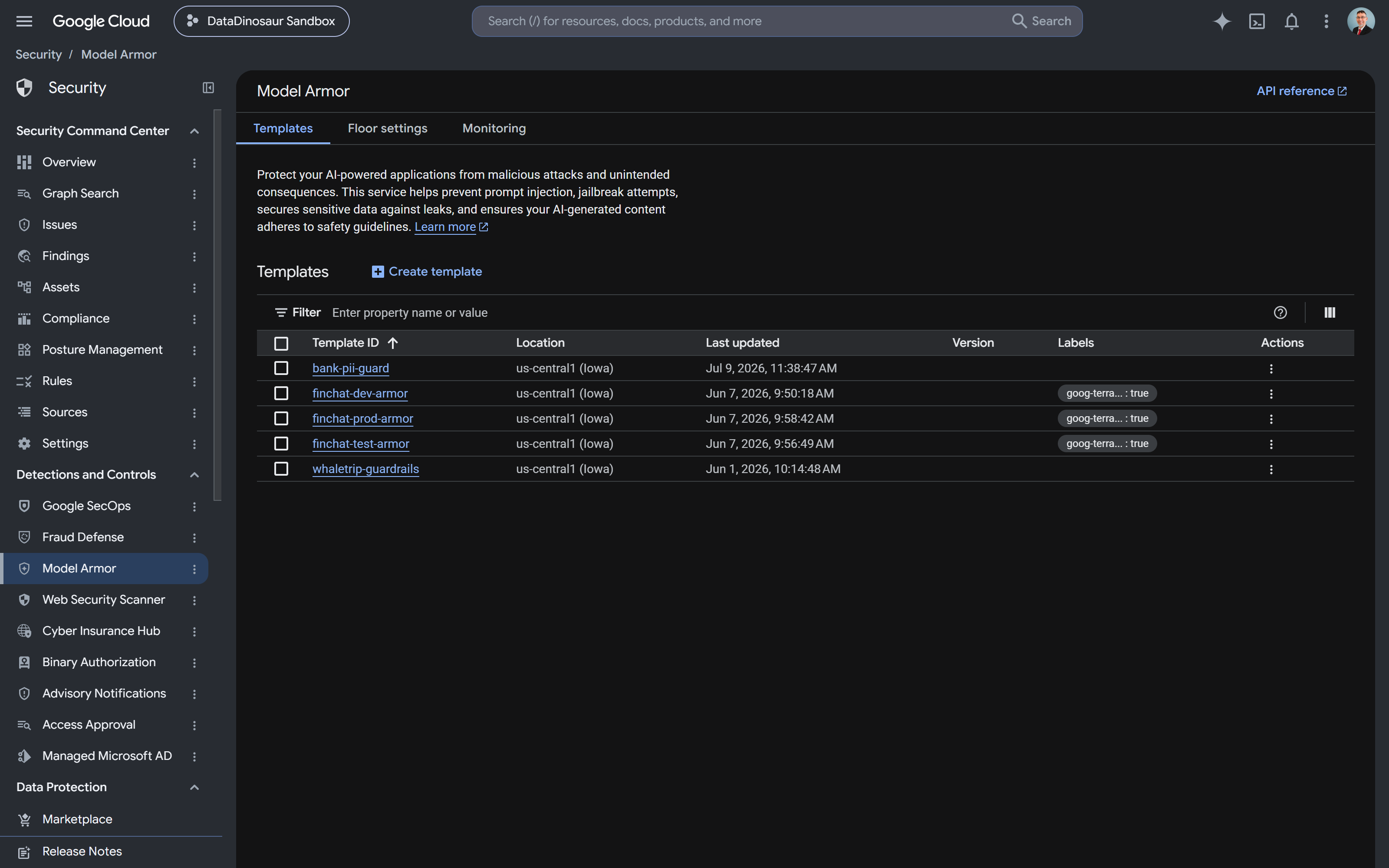
Task: Open the top bar more options menu
Action: 1326,21
